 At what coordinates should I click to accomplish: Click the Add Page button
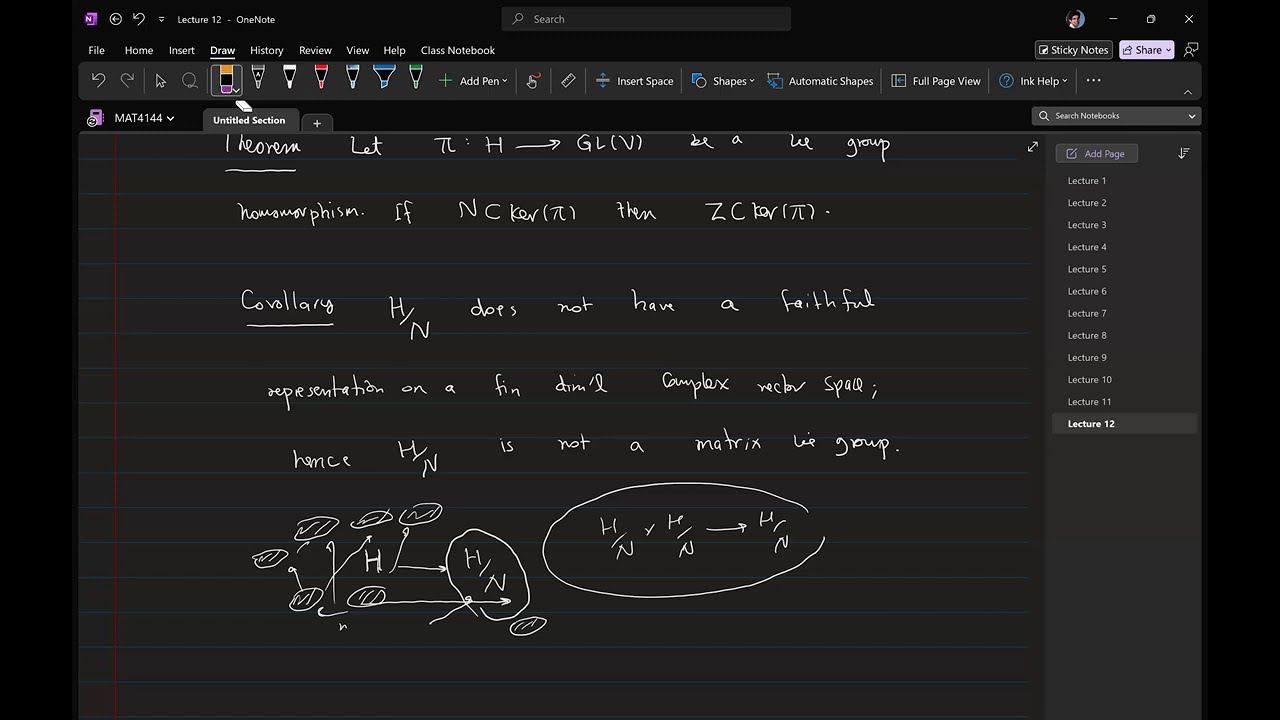[1096, 154]
